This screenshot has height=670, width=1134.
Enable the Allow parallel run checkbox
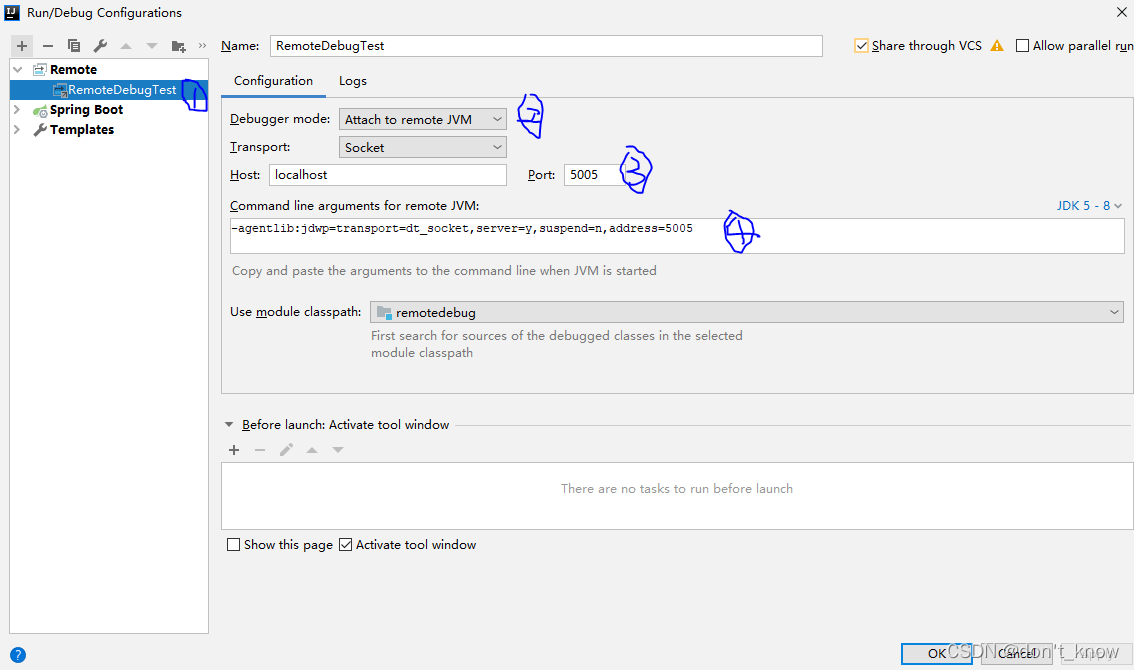coord(1023,46)
